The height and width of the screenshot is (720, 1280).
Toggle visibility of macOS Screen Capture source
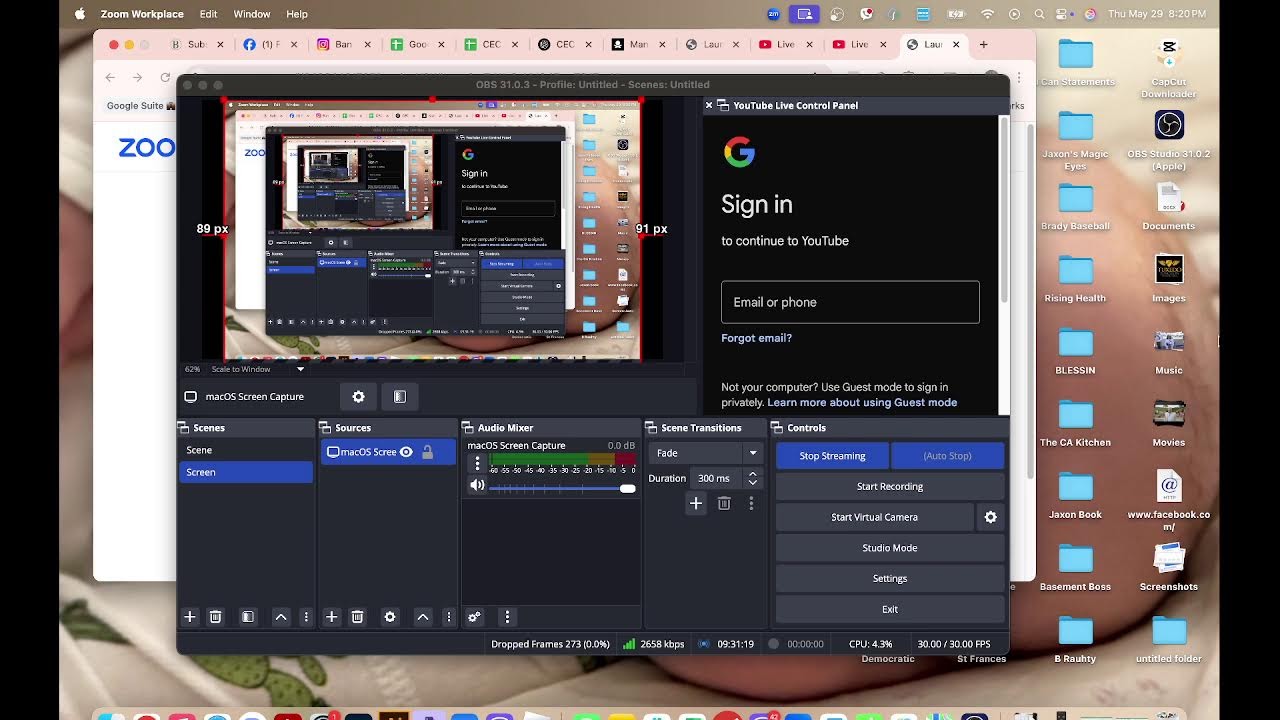click(406, 452)
